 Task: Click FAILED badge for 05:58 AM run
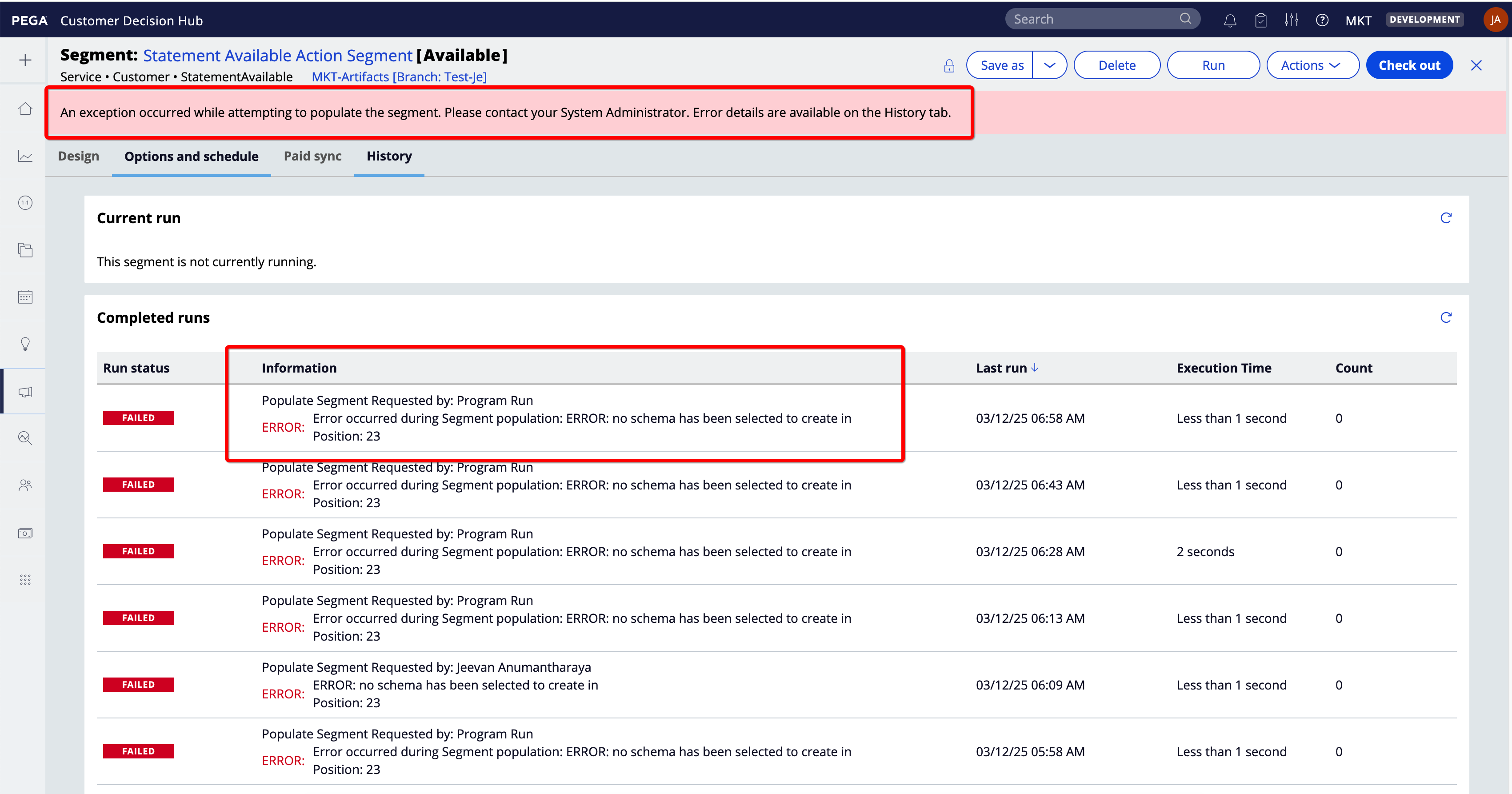click(139, 751)
